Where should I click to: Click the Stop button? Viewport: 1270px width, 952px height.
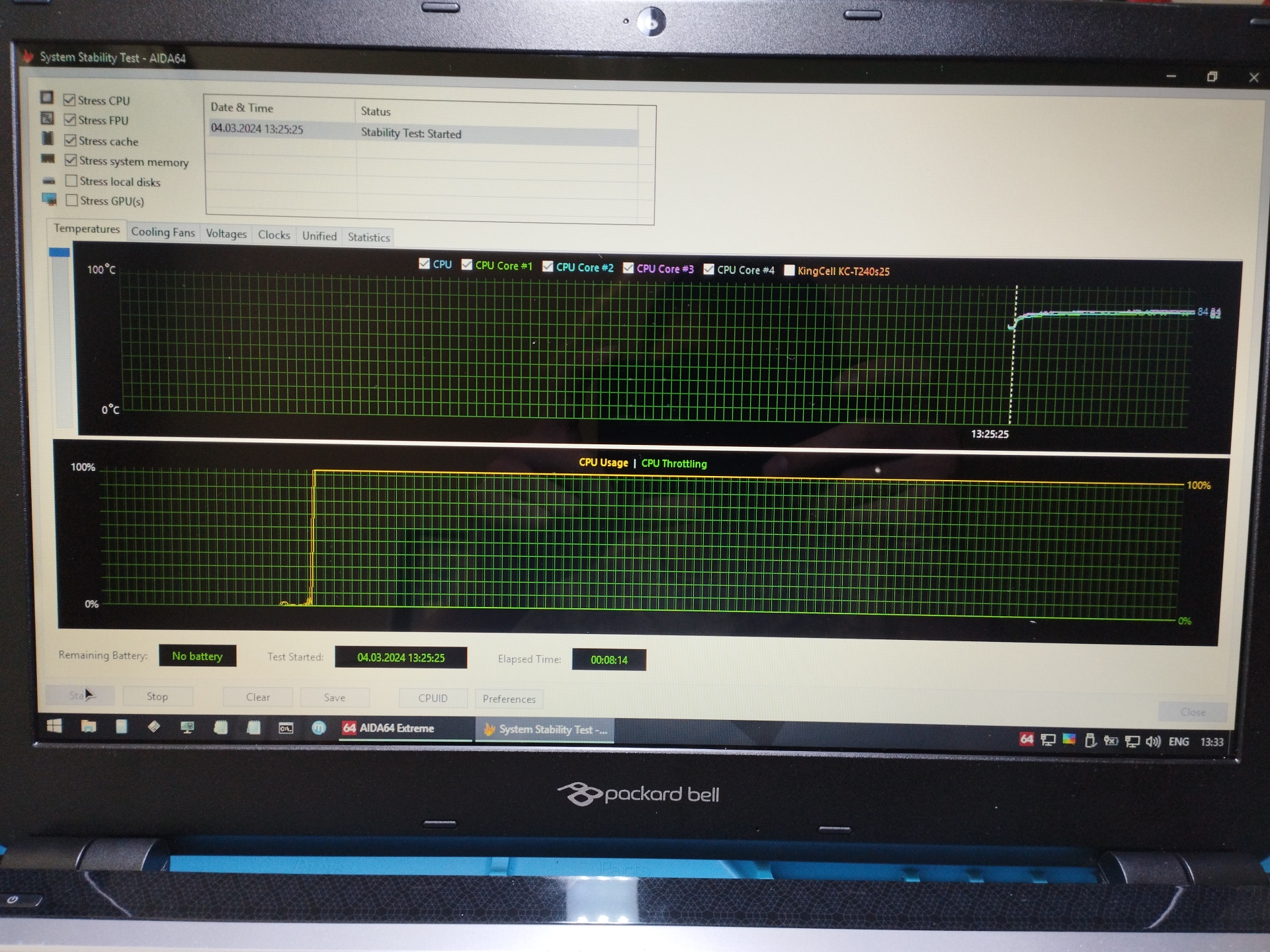click(157, 696)
